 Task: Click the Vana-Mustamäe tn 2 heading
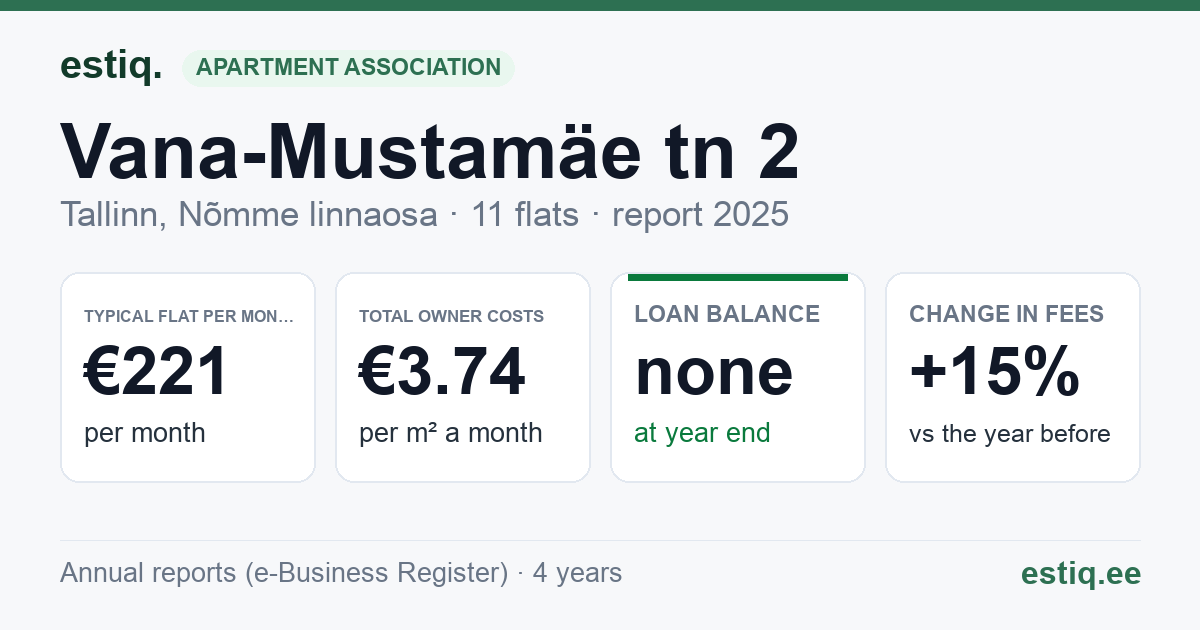[430, 152]
